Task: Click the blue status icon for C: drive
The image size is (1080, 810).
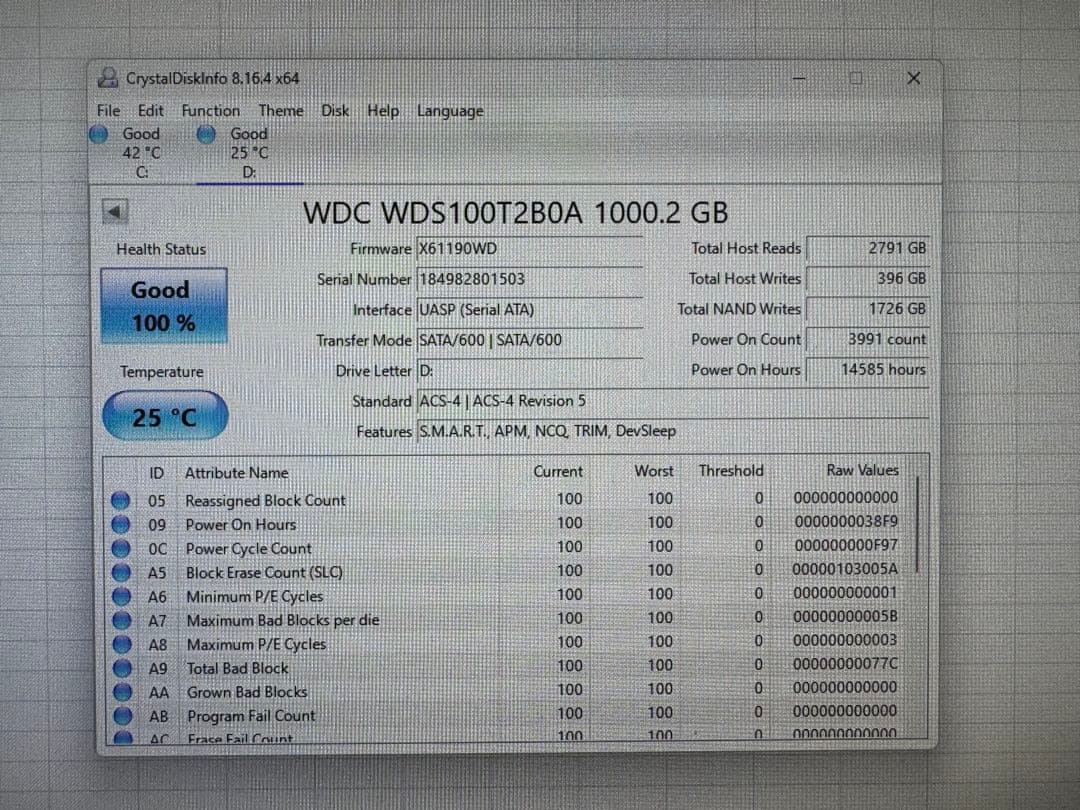Action: tap(99, 134)
